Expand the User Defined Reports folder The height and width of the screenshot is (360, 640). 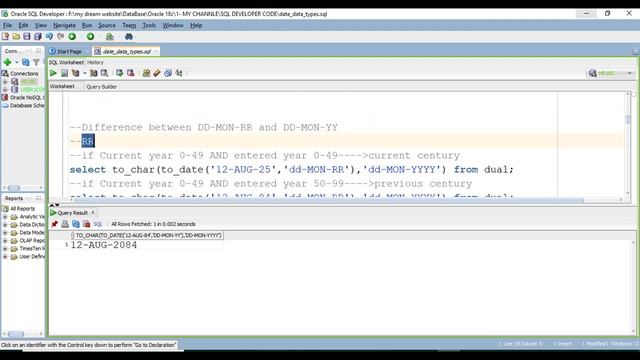5,257
